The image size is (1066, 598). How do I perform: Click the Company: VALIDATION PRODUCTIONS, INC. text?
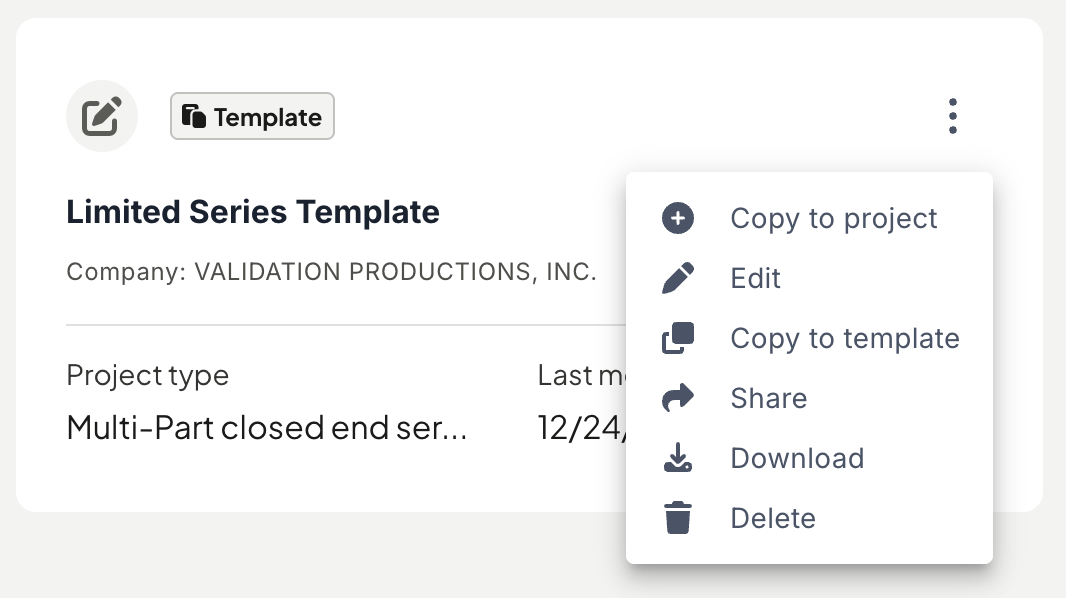[x=331, y=272]
